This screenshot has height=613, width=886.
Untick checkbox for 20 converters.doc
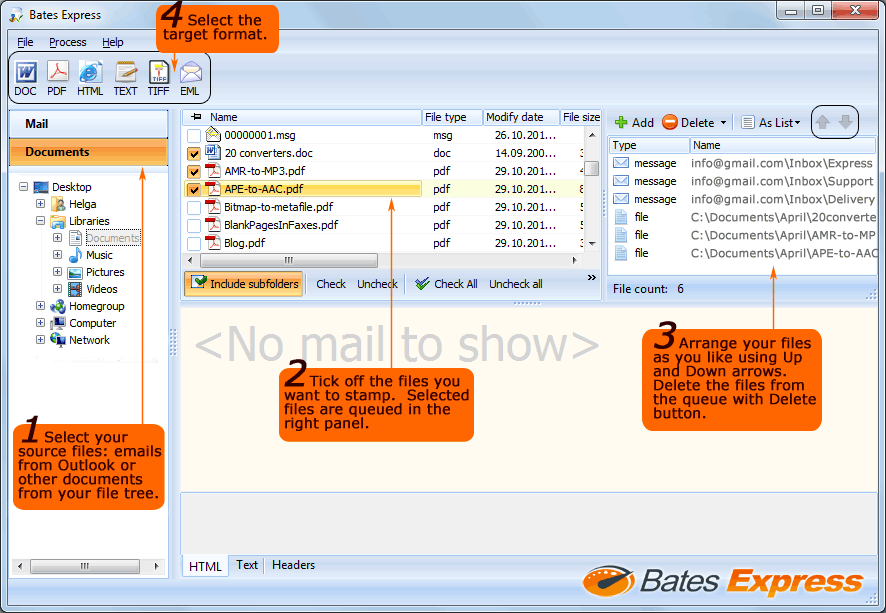pos(194,154)
